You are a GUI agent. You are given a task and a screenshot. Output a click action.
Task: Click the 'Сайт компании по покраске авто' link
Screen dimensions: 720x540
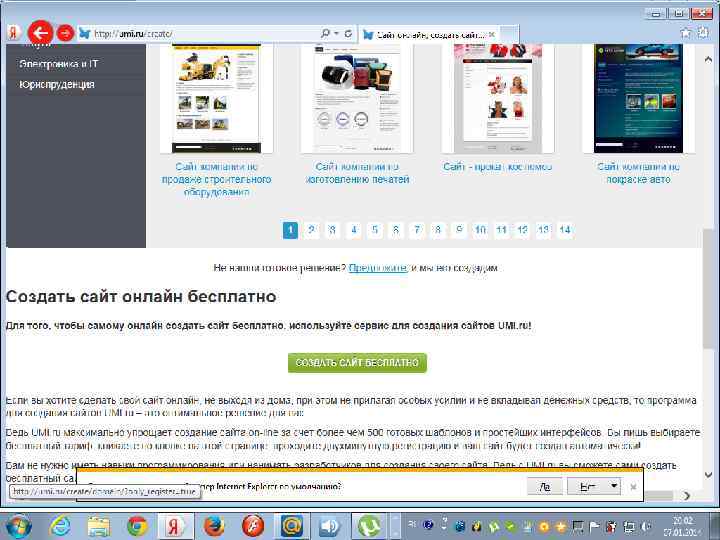[x=638, y=173]
